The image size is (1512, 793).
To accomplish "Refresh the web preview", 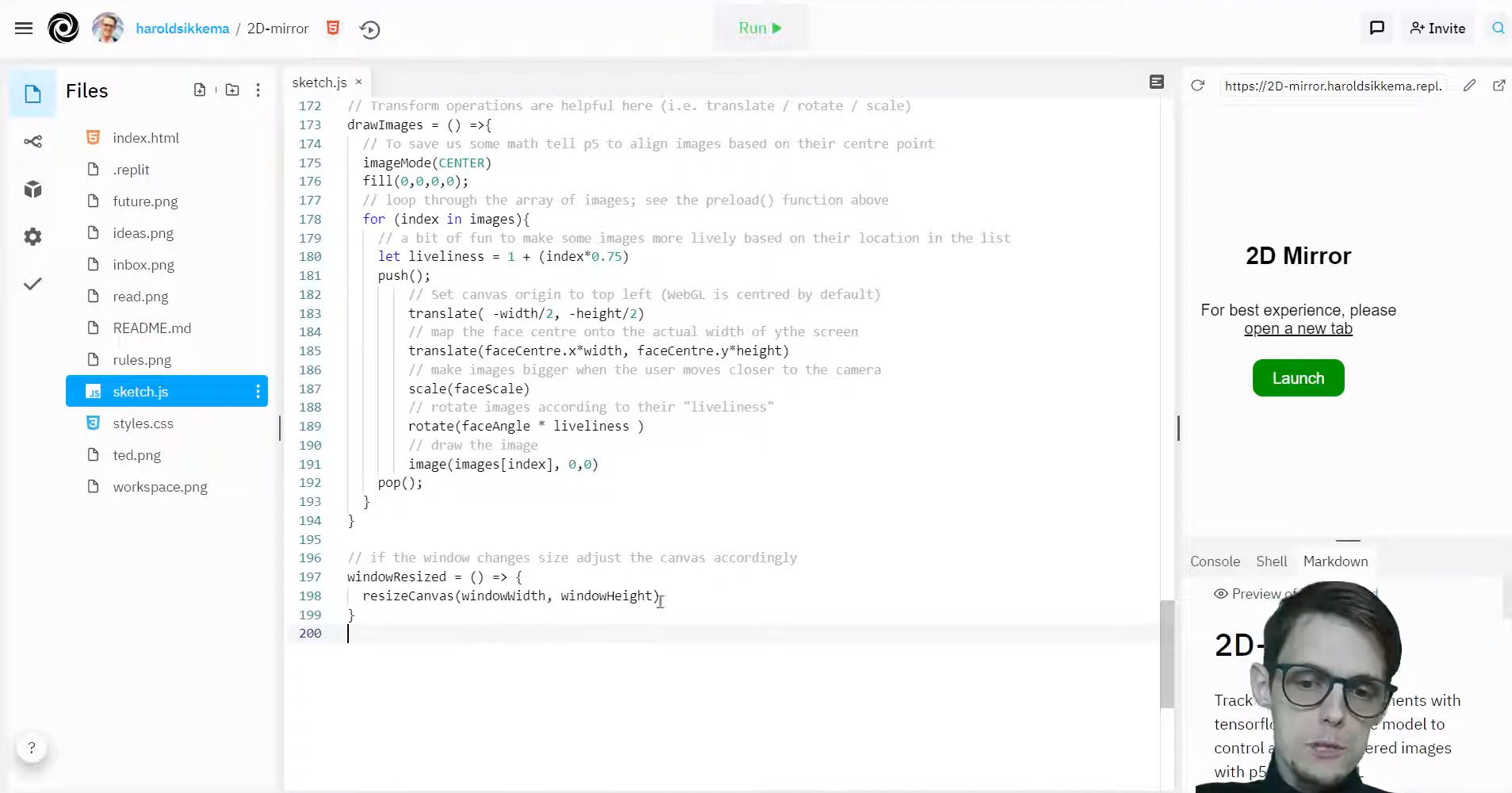I will tap(1198, 86).
